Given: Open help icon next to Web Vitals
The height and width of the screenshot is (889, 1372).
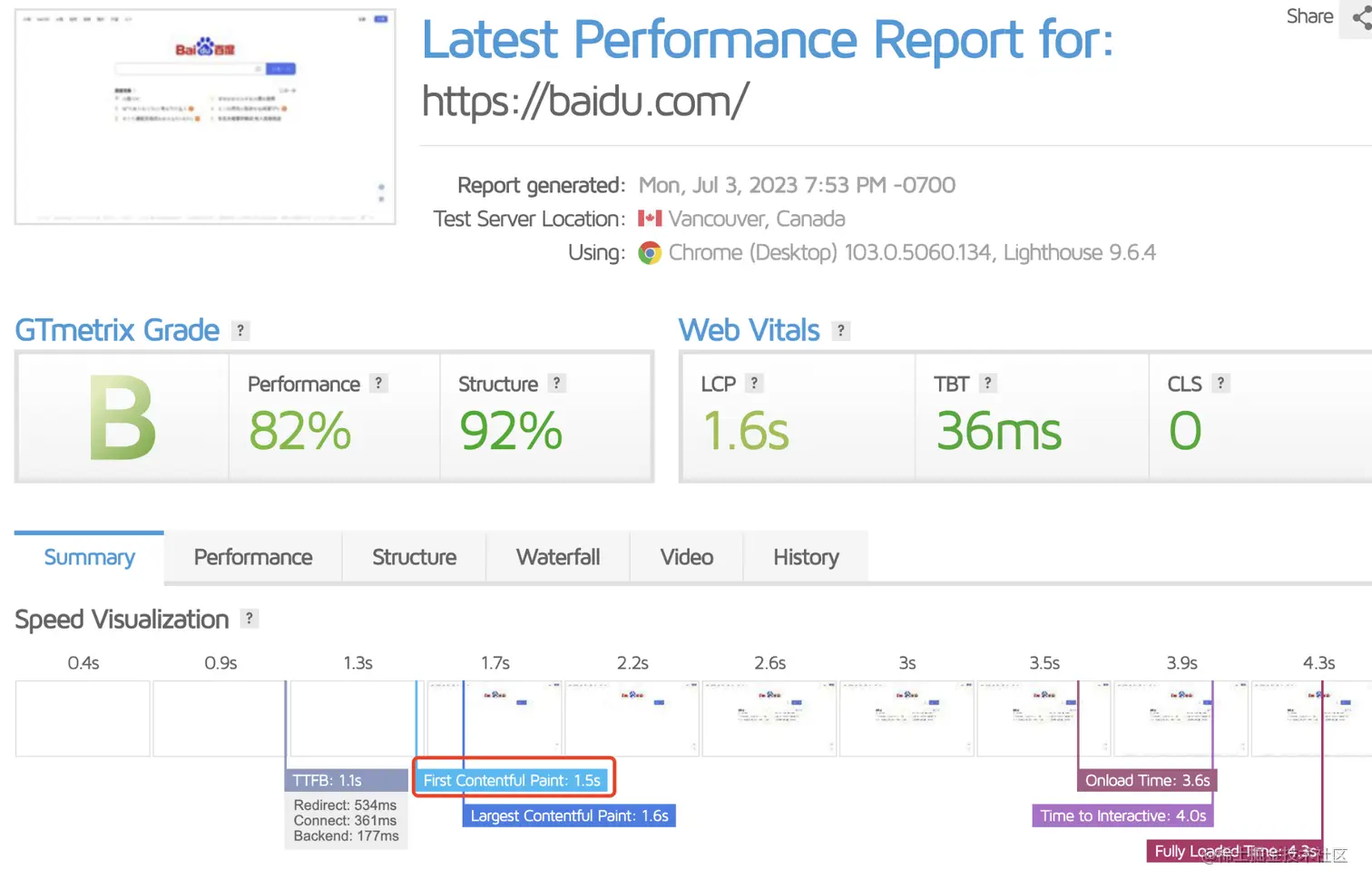Looking at the screenshot, I should pos(841,331).
